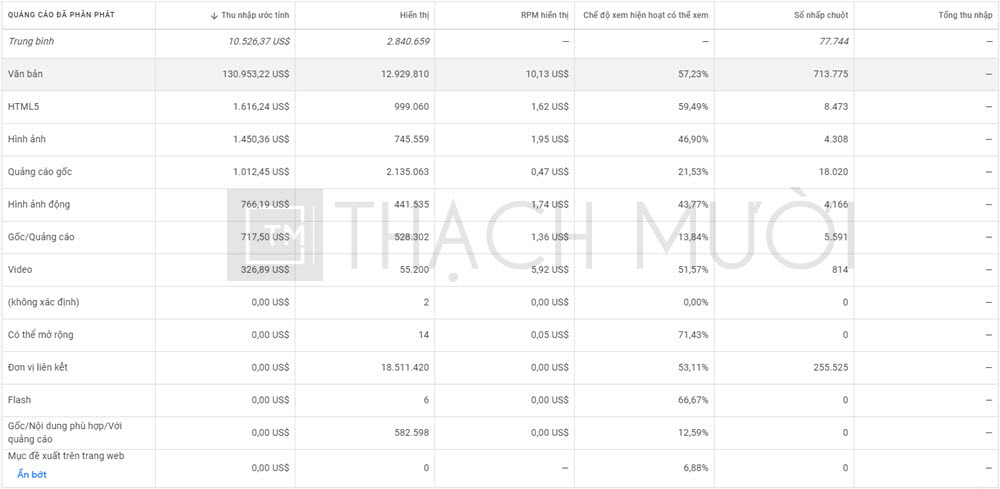Click the Ẩn bớt link
The height and width of the screenshot is (489, 1000).
(x=31, y=474)
